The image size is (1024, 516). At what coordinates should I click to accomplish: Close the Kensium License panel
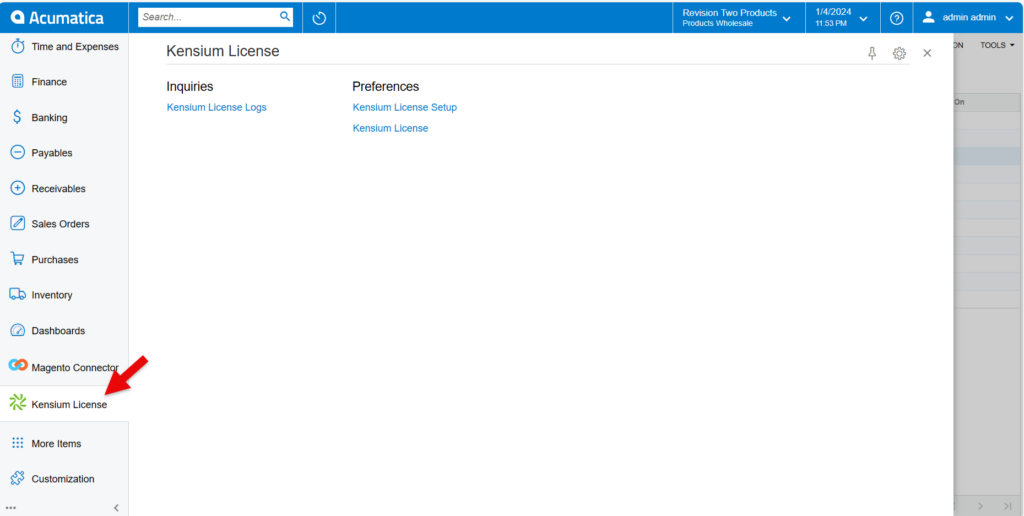click(x=927, y=54)
